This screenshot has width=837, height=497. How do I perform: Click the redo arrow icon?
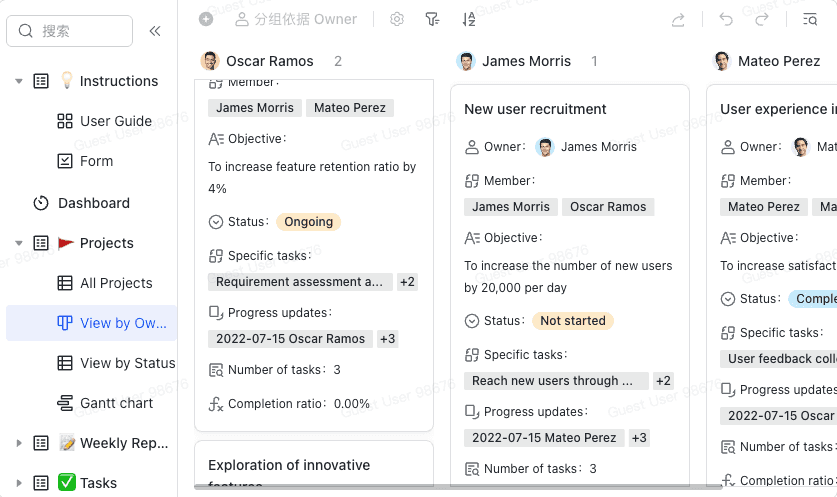(x=762, y=19)
